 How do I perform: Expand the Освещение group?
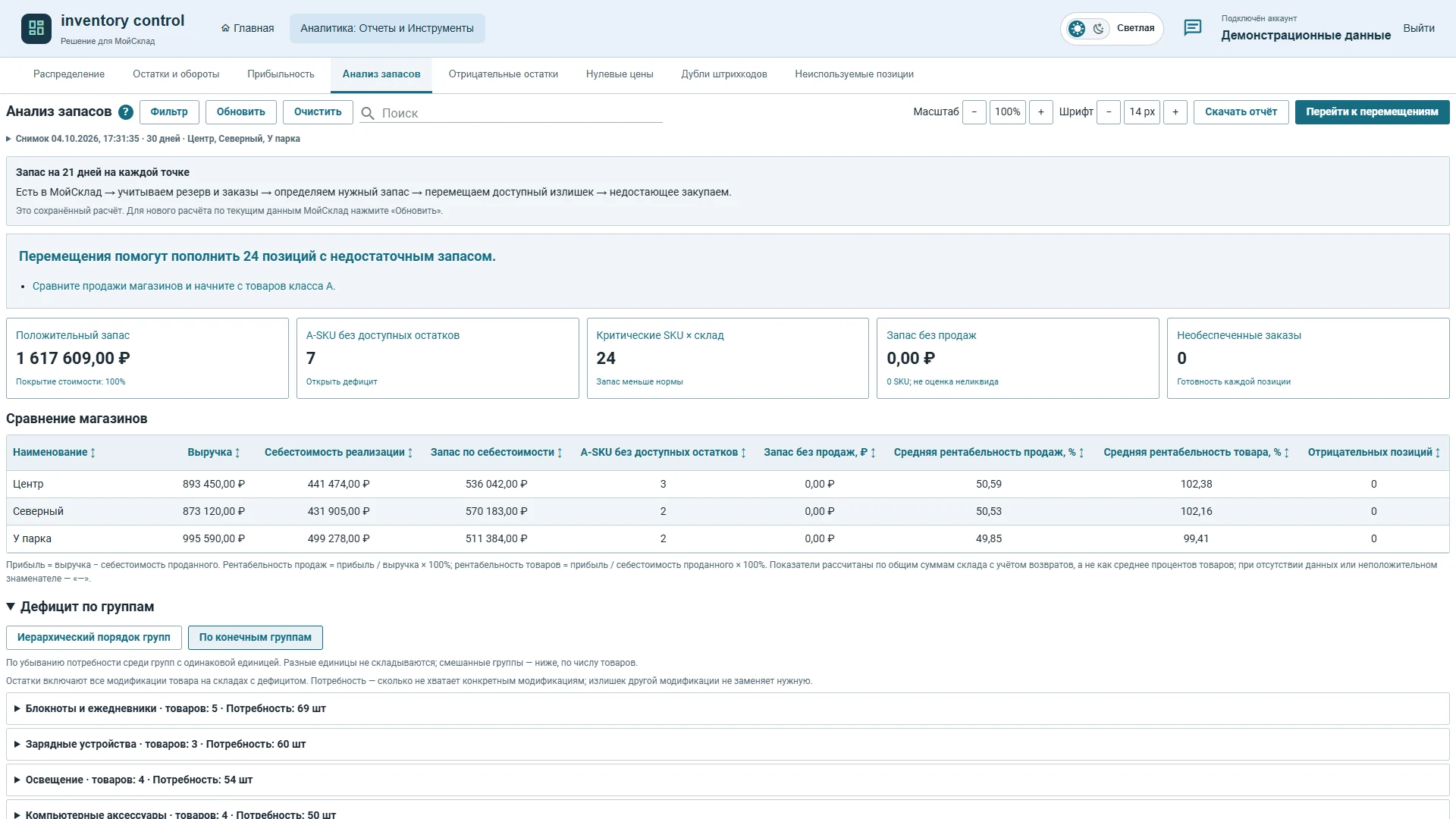click(x=727, y=780)
